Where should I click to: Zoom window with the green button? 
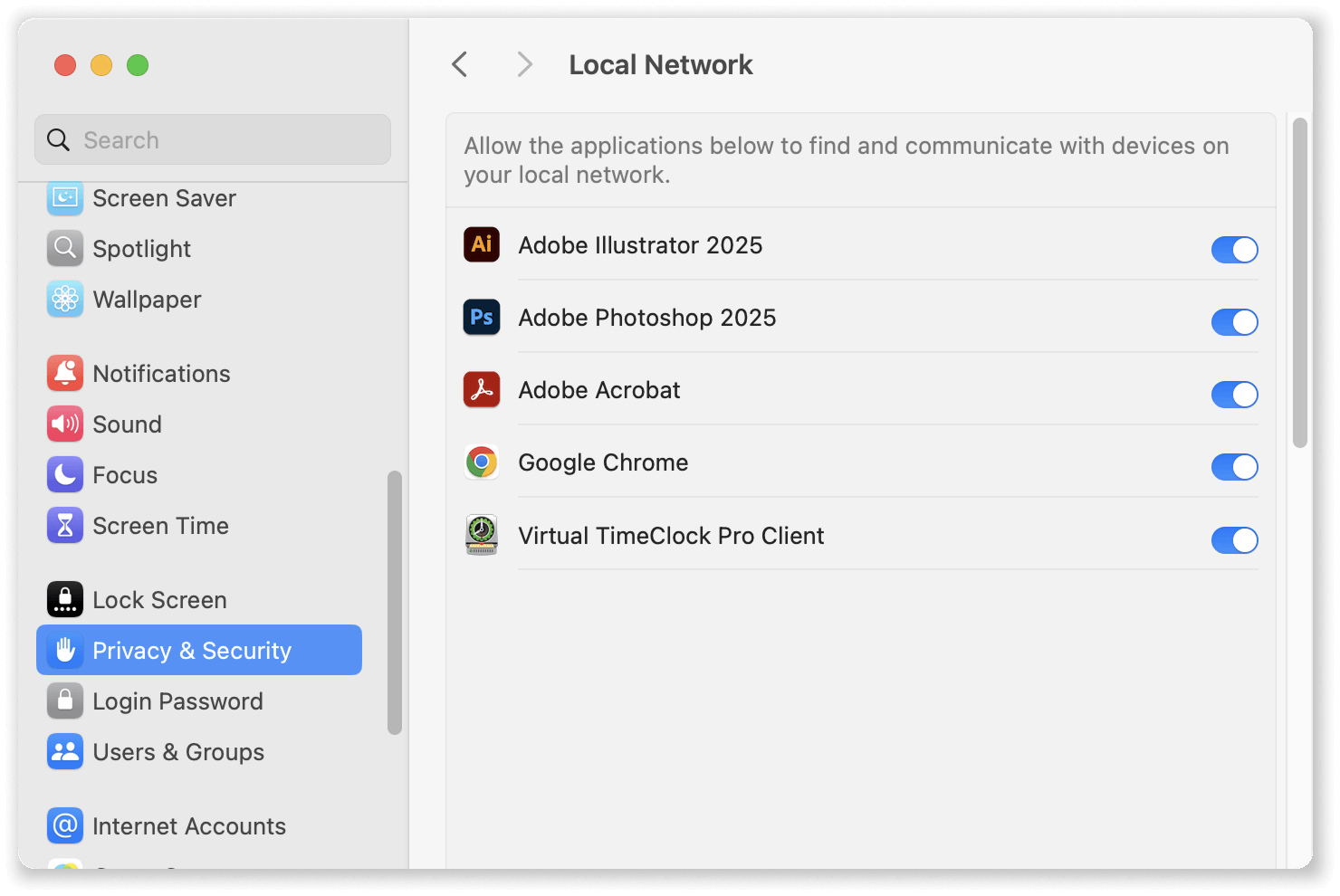(x=138, y=65)
